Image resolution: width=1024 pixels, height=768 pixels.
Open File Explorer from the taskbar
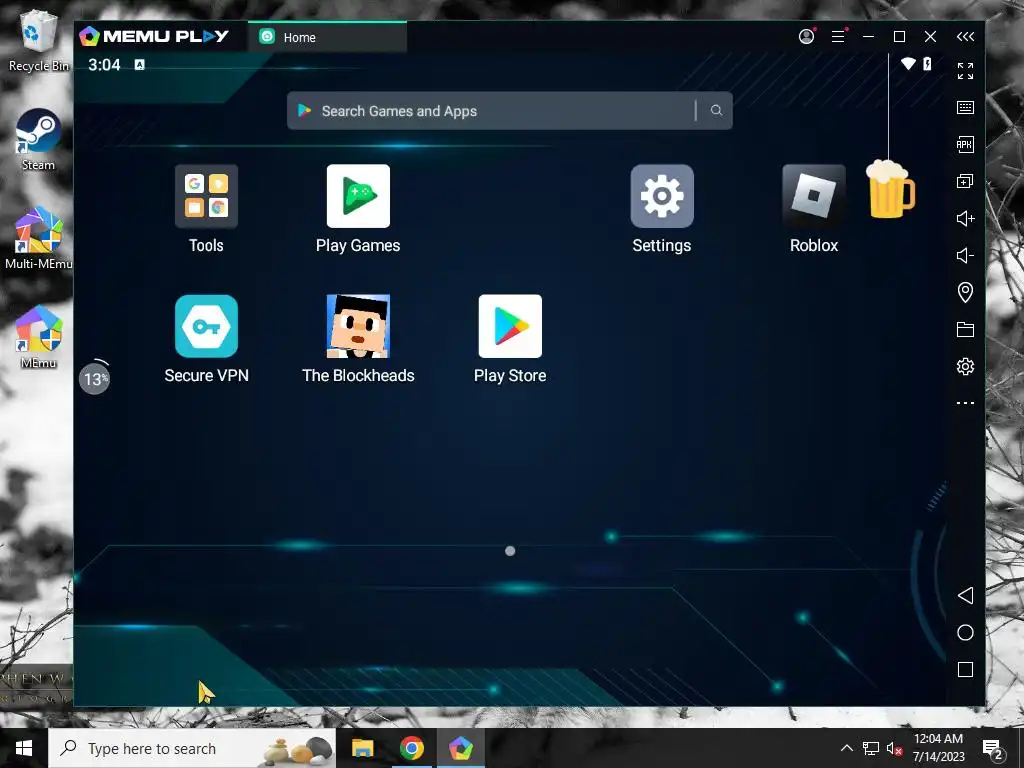[362, 748]
